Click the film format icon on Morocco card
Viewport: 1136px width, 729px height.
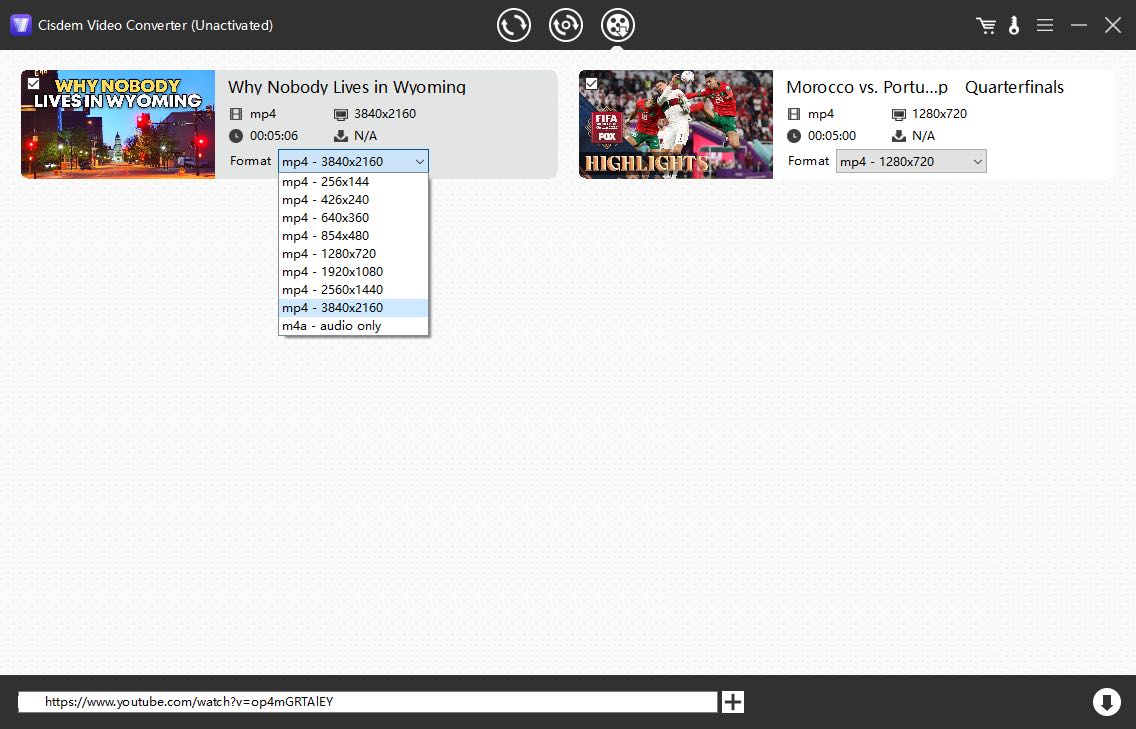(x=794, y=114)
